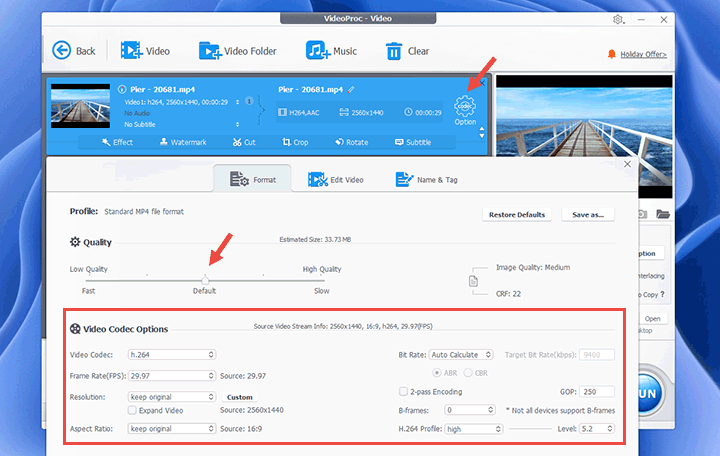Viewport: 720px width, 456px height.
Task: Open the Frame Rate dropdown
Action: [x=172, y=376]
